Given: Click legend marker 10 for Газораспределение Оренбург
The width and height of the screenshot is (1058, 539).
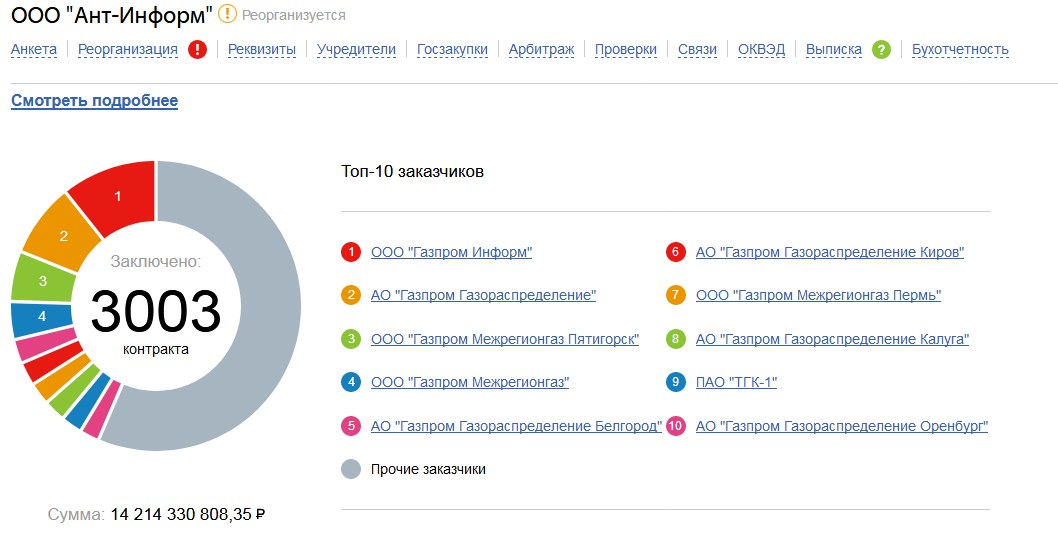Looking at the screenshot, I should click(675, 426).
